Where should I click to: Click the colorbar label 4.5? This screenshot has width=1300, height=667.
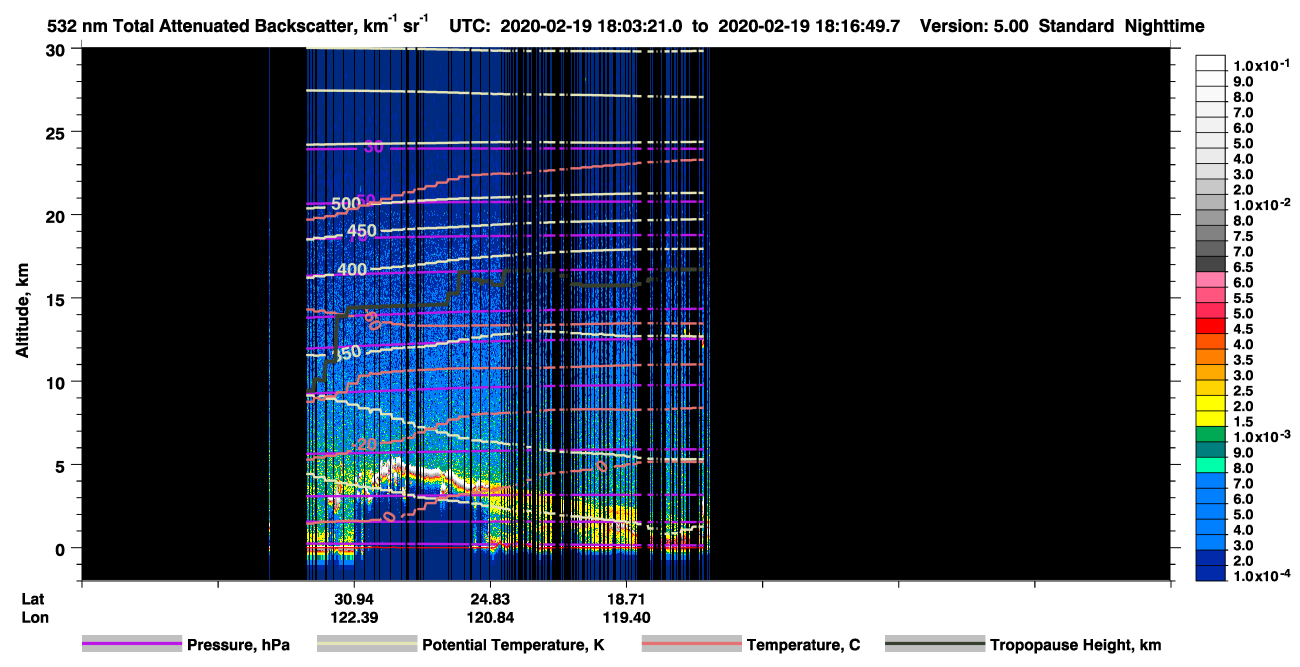click(x=1242, y=329)
